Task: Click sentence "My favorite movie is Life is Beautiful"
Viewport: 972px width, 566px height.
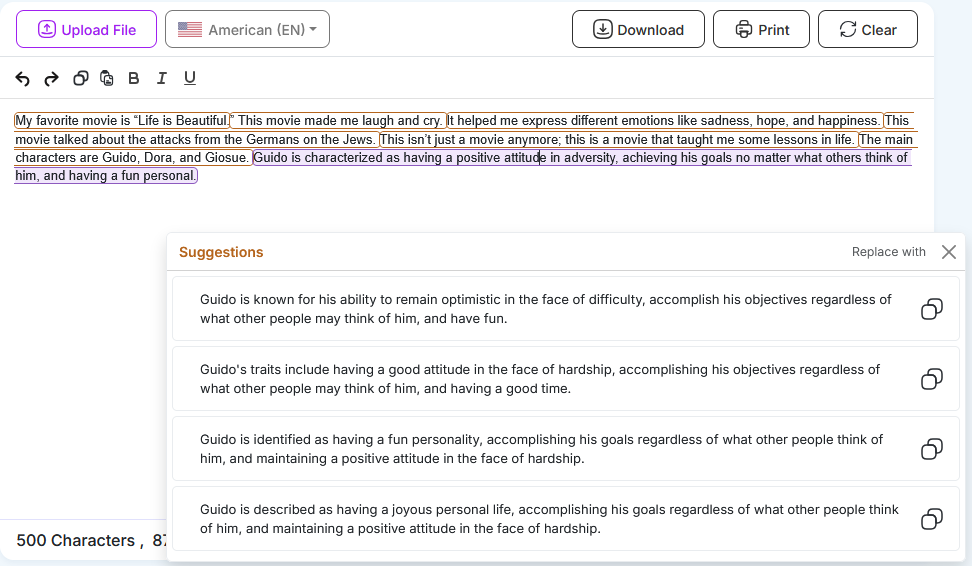Action: coord(120,121)
